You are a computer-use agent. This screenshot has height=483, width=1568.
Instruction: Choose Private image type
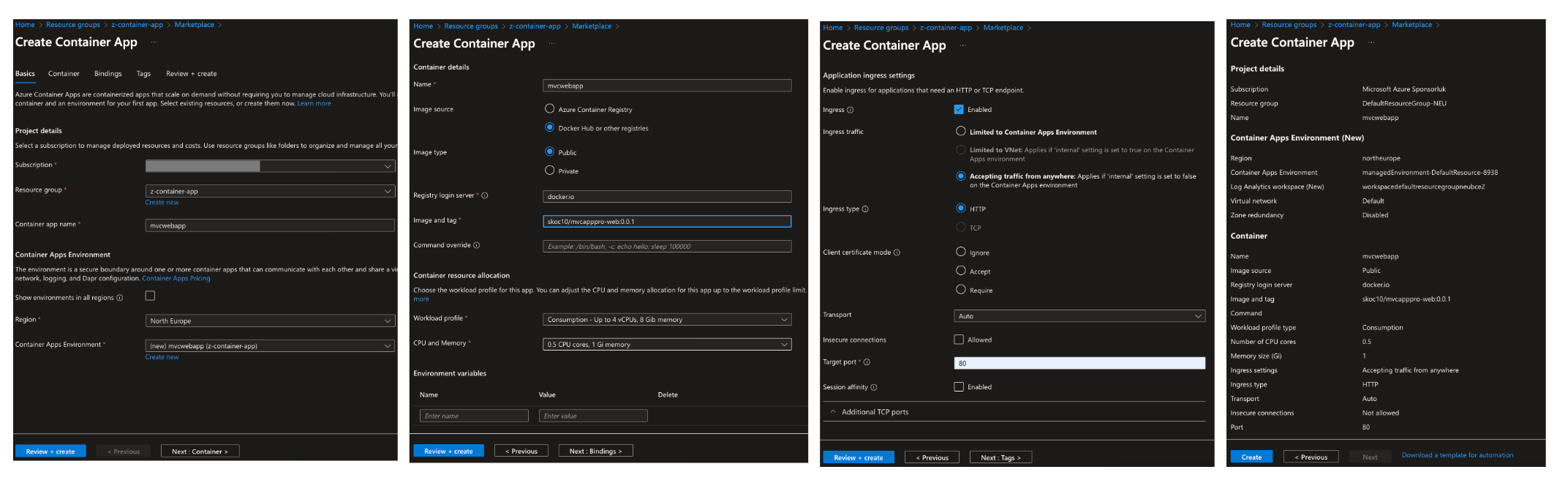click(x=550, y=171)
